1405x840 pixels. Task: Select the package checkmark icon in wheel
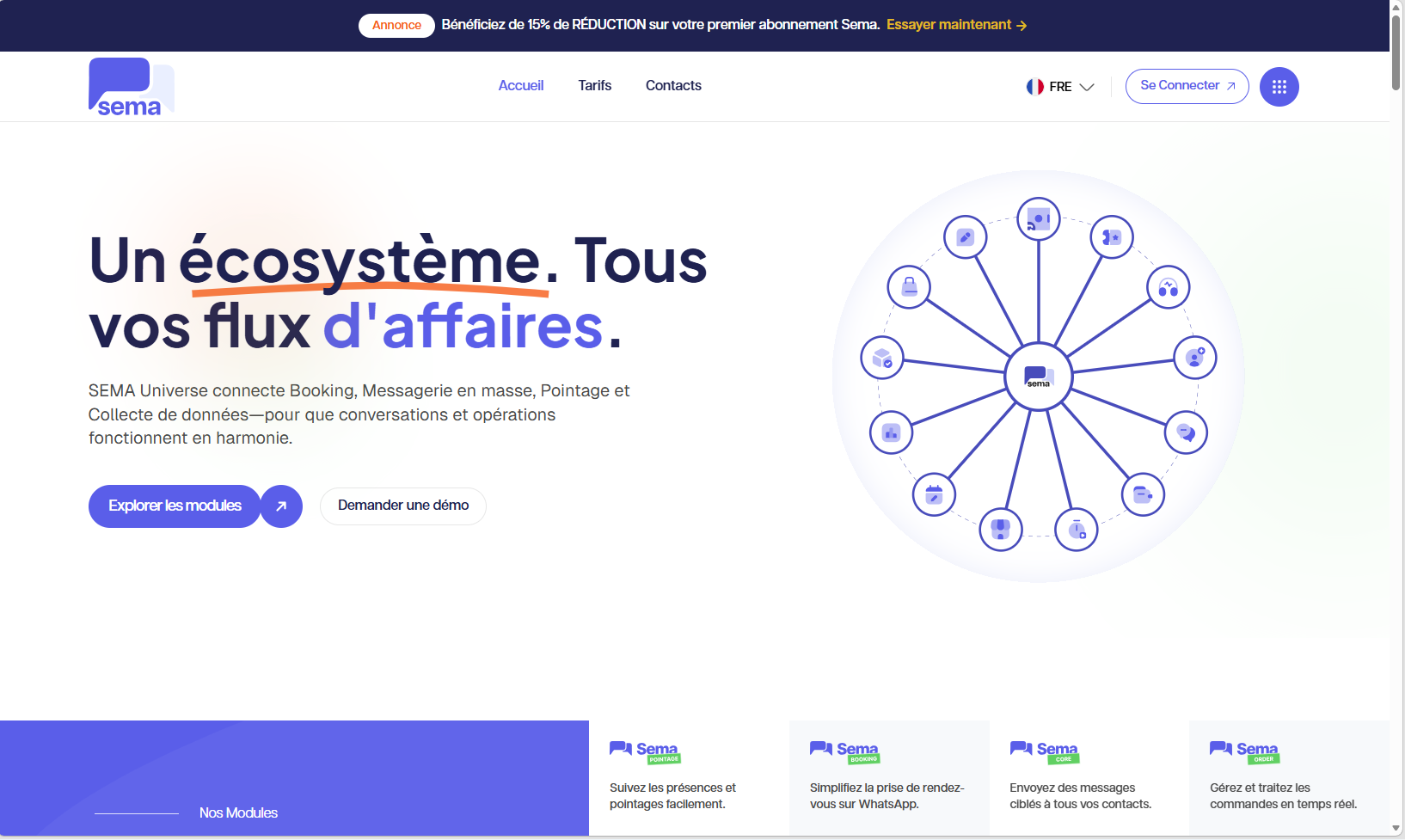pos(882,358)
